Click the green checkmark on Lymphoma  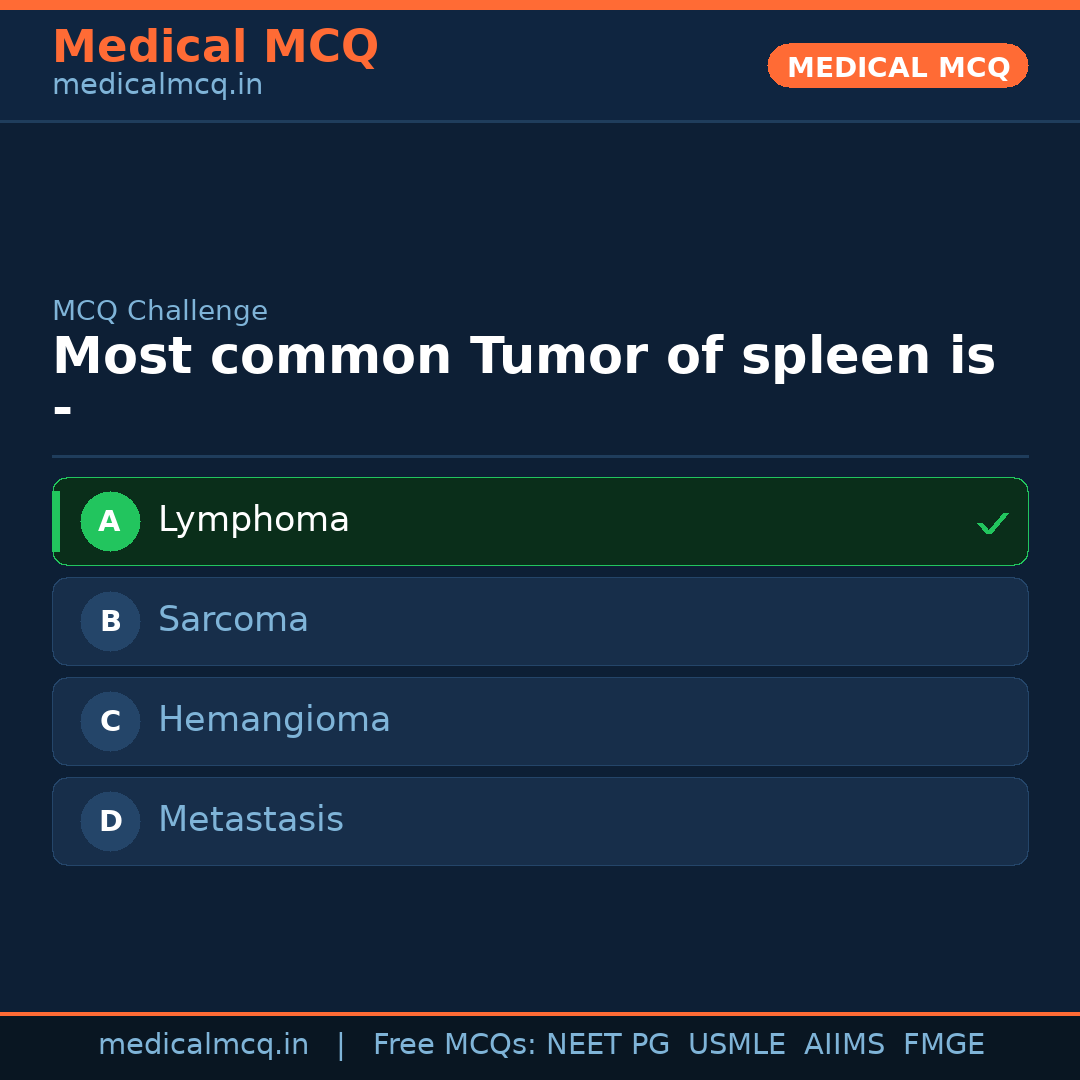992,523
